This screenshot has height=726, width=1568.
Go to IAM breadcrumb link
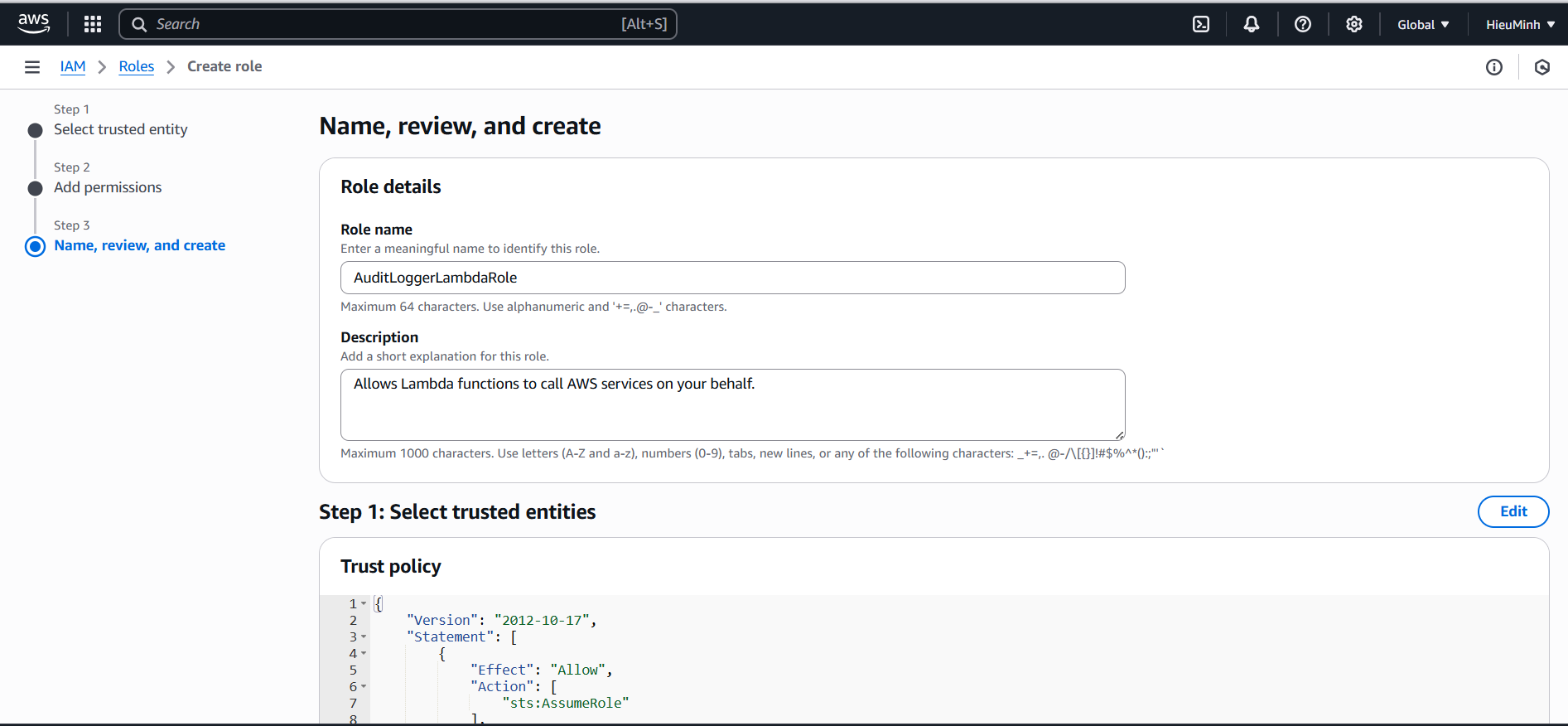pyautogui.click(x=73, y=66)
